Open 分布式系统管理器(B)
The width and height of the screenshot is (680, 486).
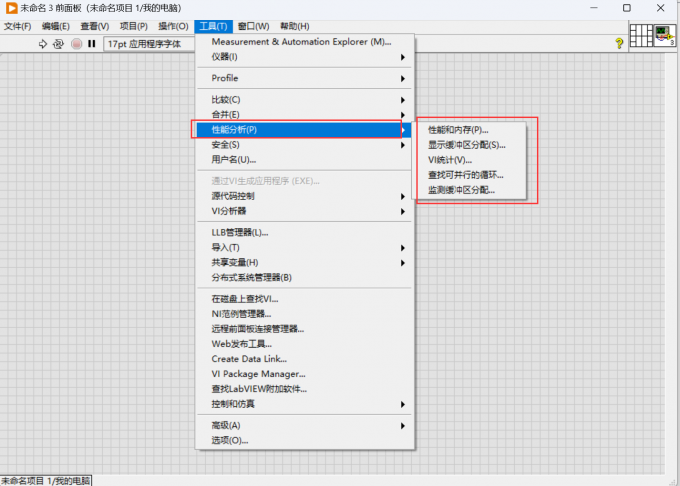[304, 278]
